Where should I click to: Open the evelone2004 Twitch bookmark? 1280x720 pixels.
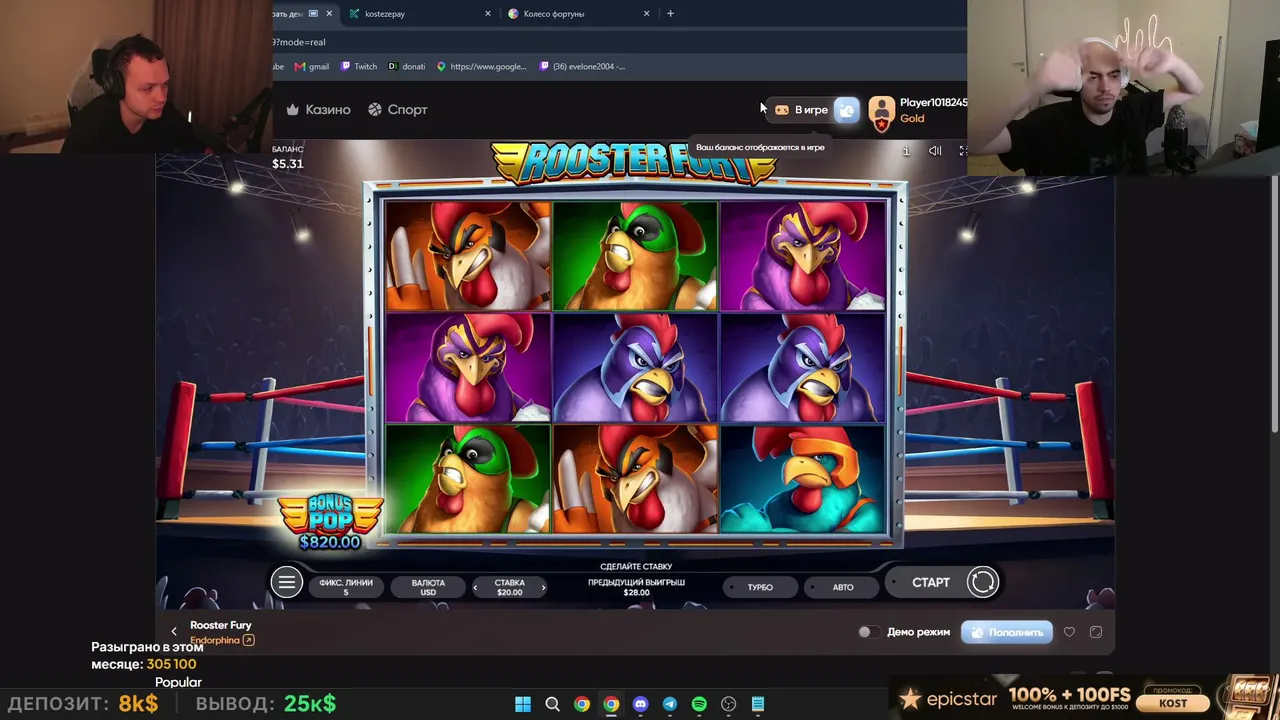pos(583,67)
